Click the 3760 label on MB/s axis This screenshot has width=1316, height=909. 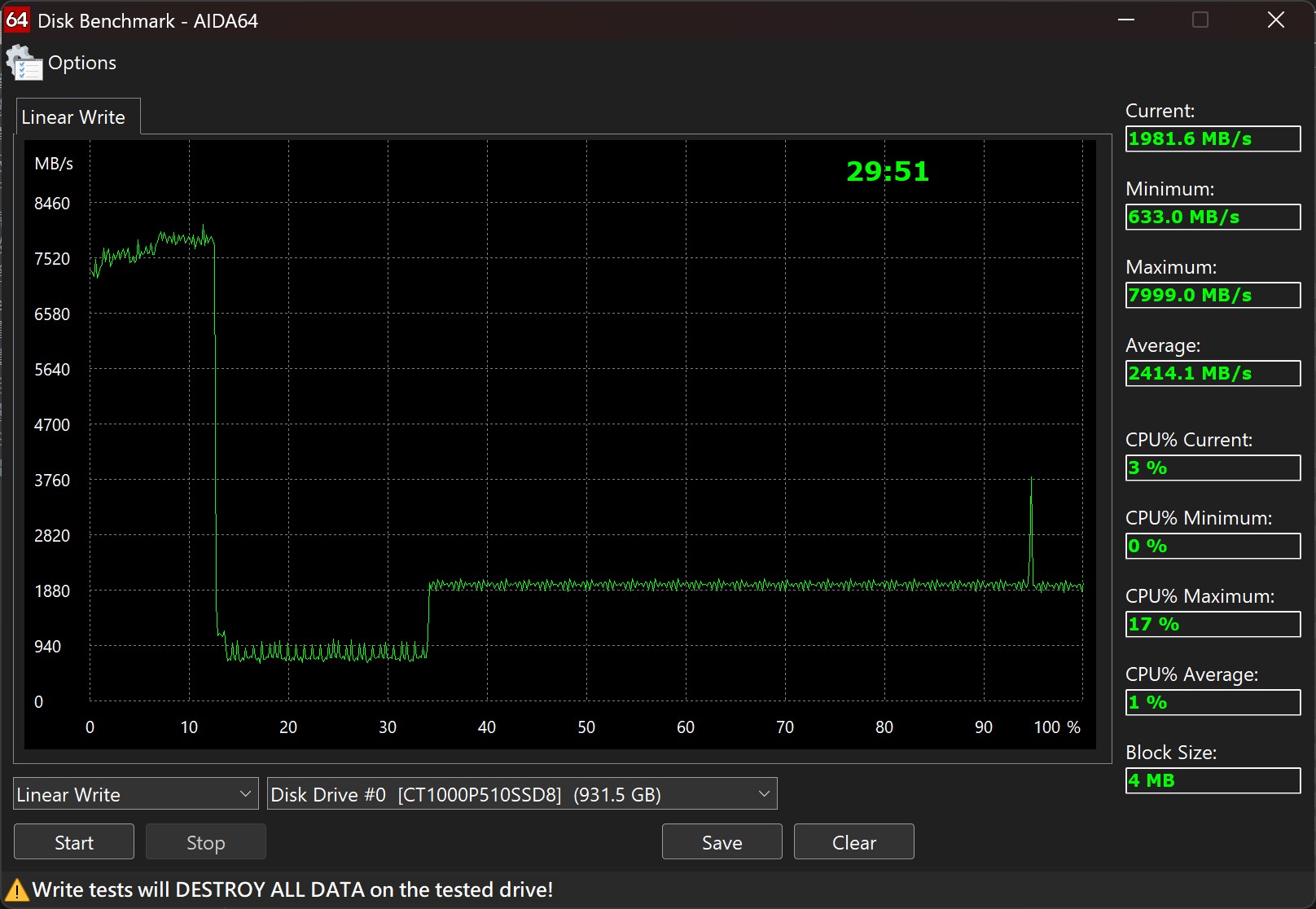coord(52,481)
